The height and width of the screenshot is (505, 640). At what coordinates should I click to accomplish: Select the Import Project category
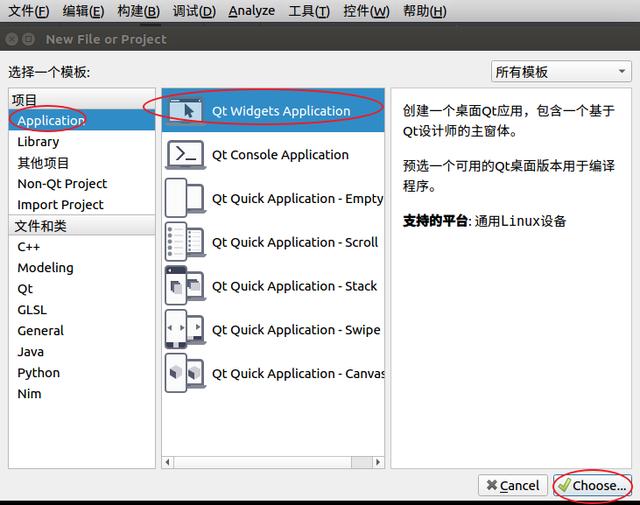[82, 205]
